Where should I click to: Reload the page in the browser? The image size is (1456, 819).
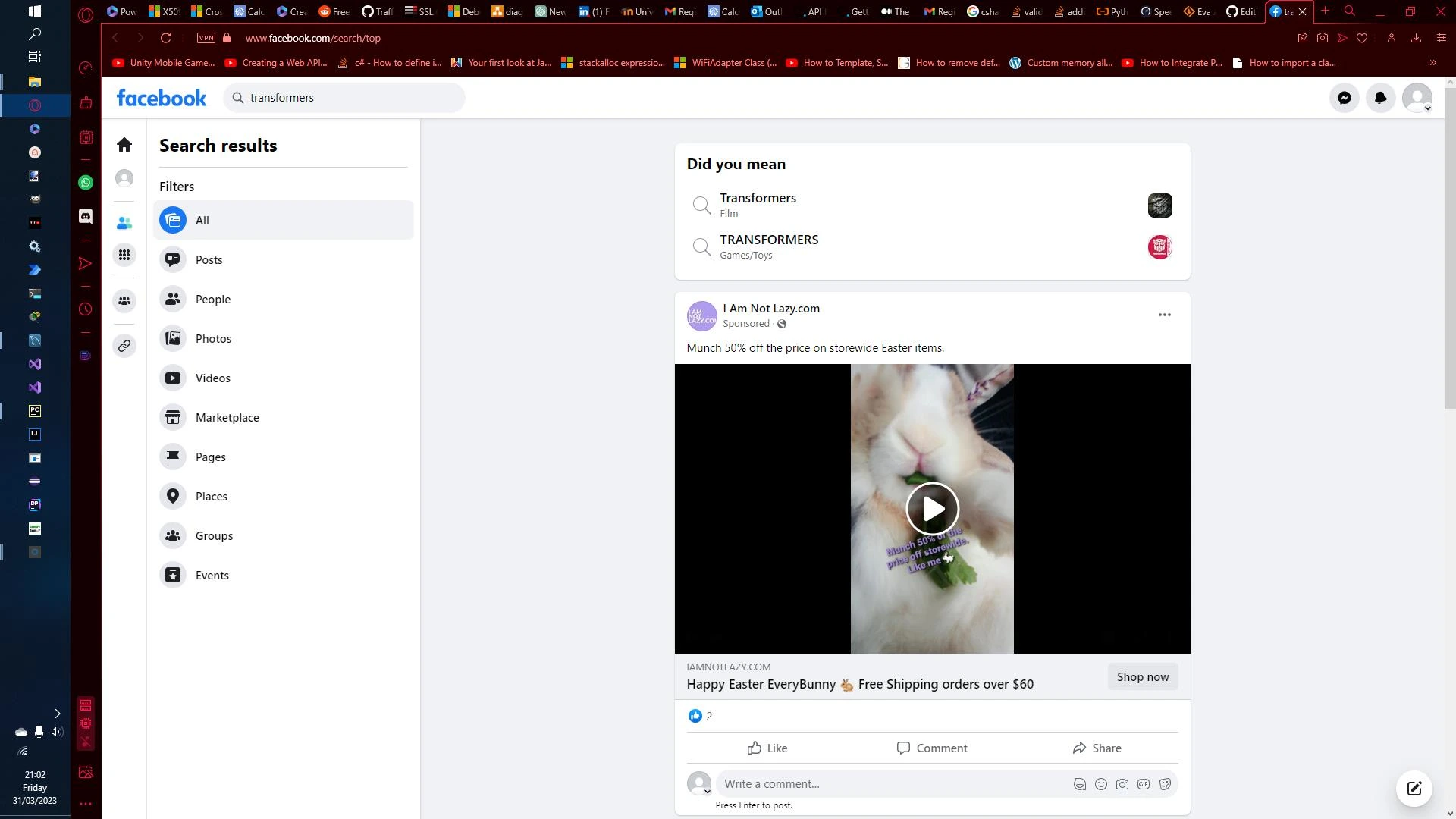pyautogui.click(x=165, y=38)
